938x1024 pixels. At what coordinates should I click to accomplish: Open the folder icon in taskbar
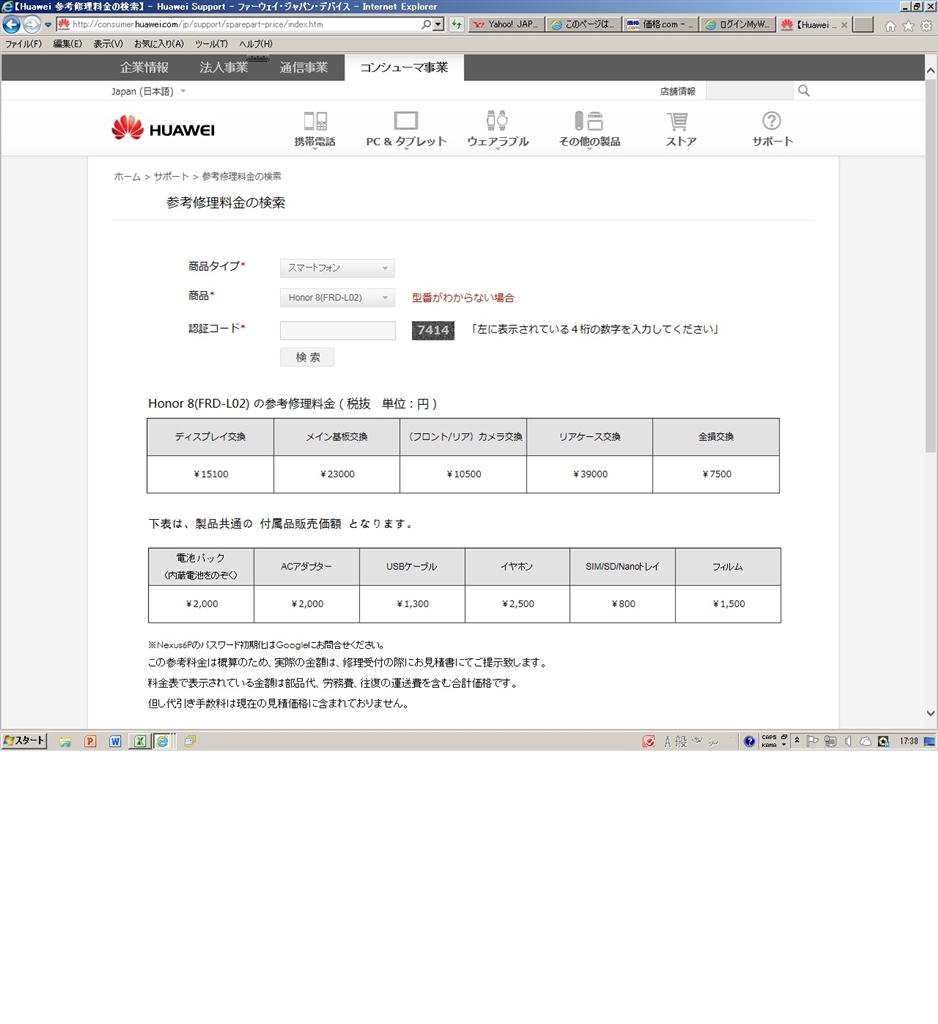[65, 741]
